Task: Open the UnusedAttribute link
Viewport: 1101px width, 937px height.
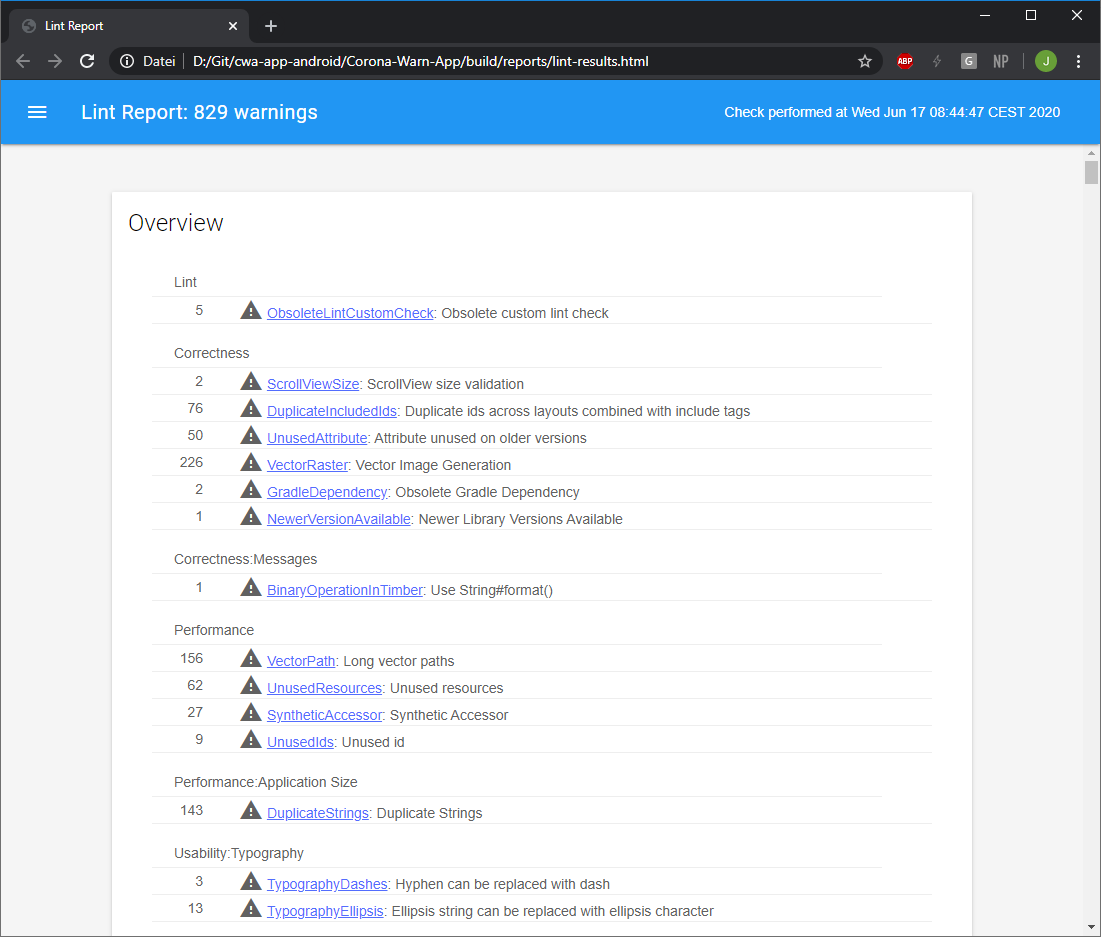Action: click(317, 438)
